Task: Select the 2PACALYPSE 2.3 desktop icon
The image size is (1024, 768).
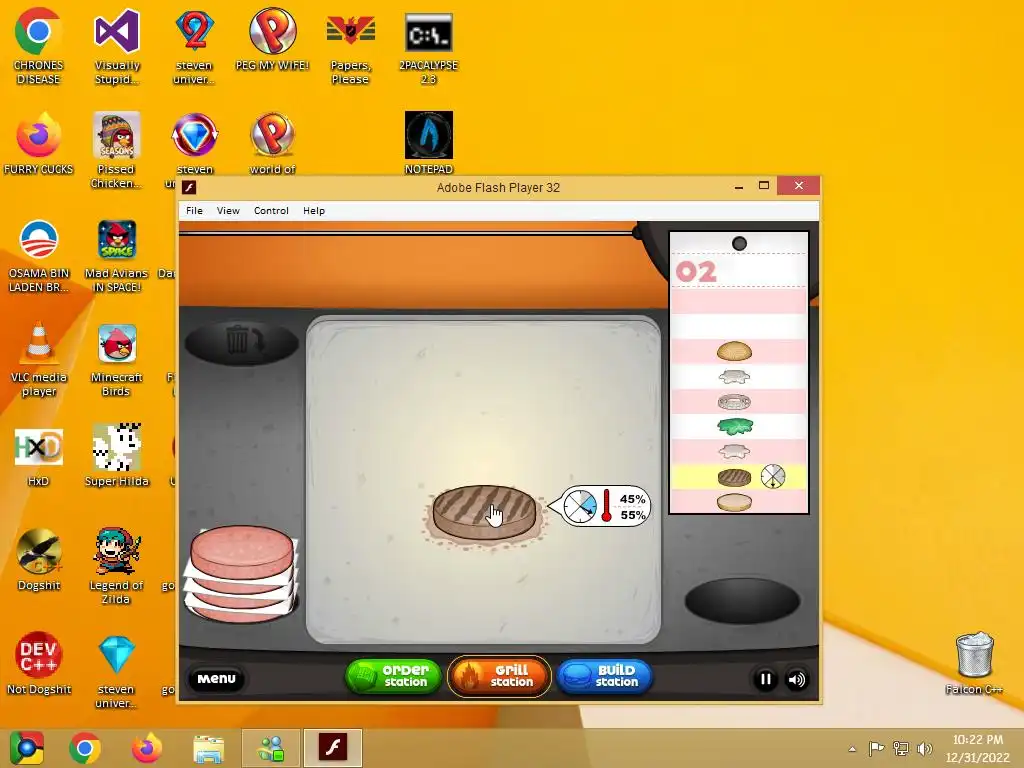Action: tap(428, 47)
